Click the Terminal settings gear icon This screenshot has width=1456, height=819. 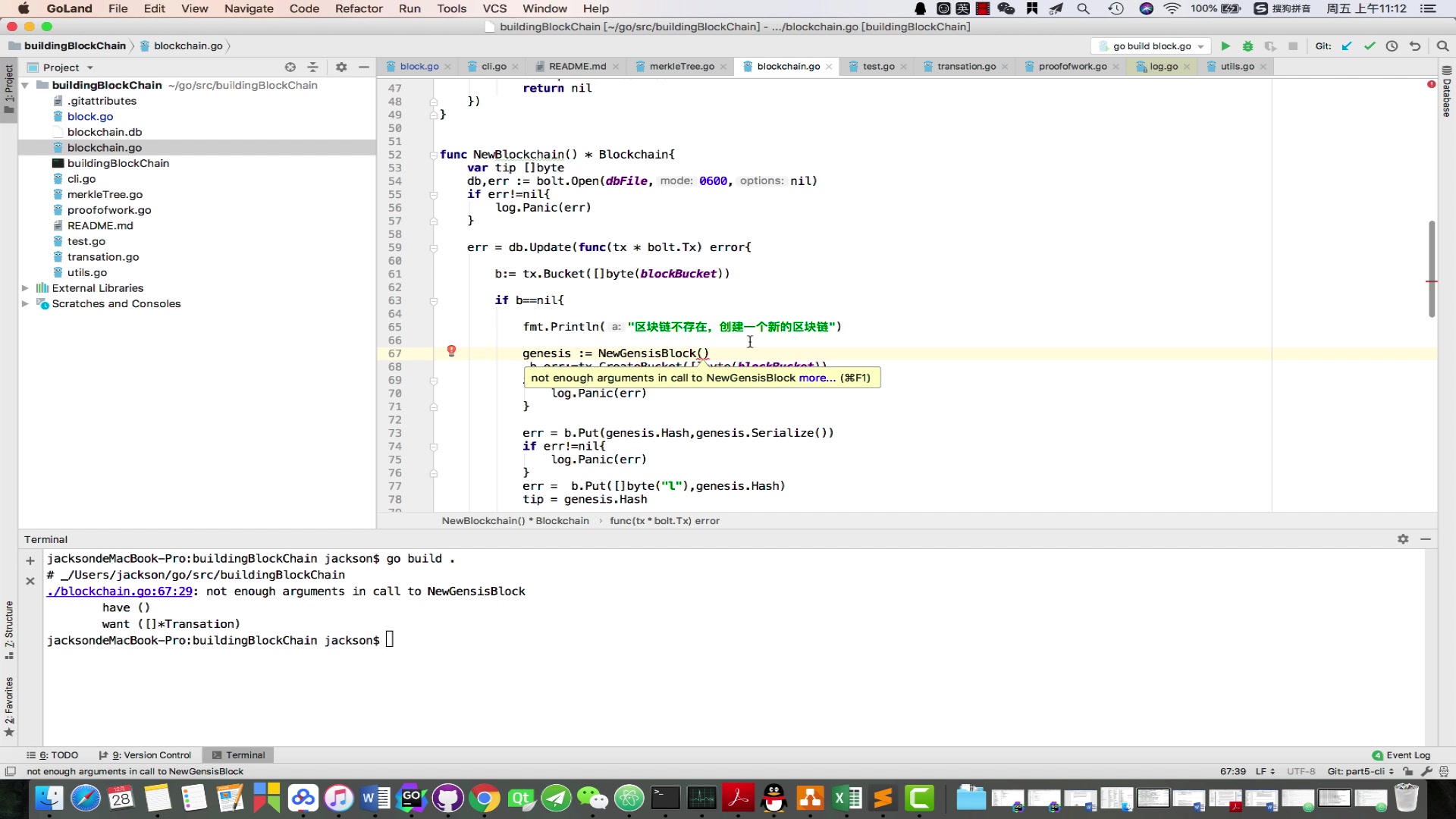pyautogui.click(x=1403, y=539)
